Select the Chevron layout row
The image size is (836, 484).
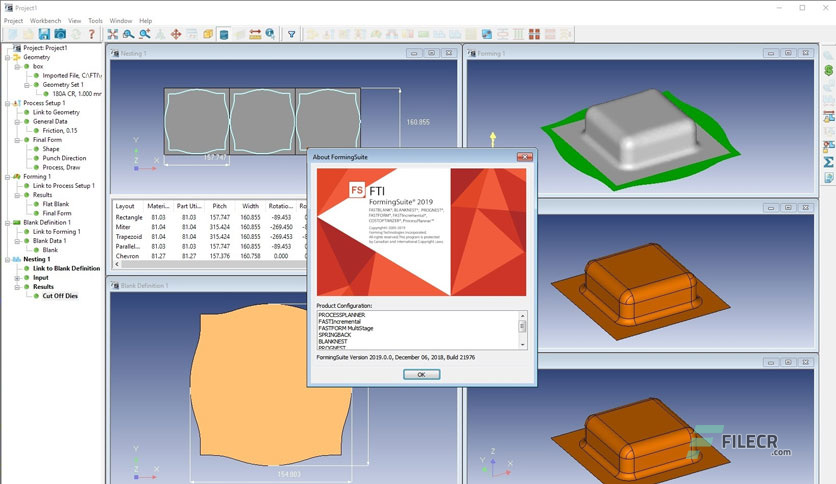tap(210, 256)
